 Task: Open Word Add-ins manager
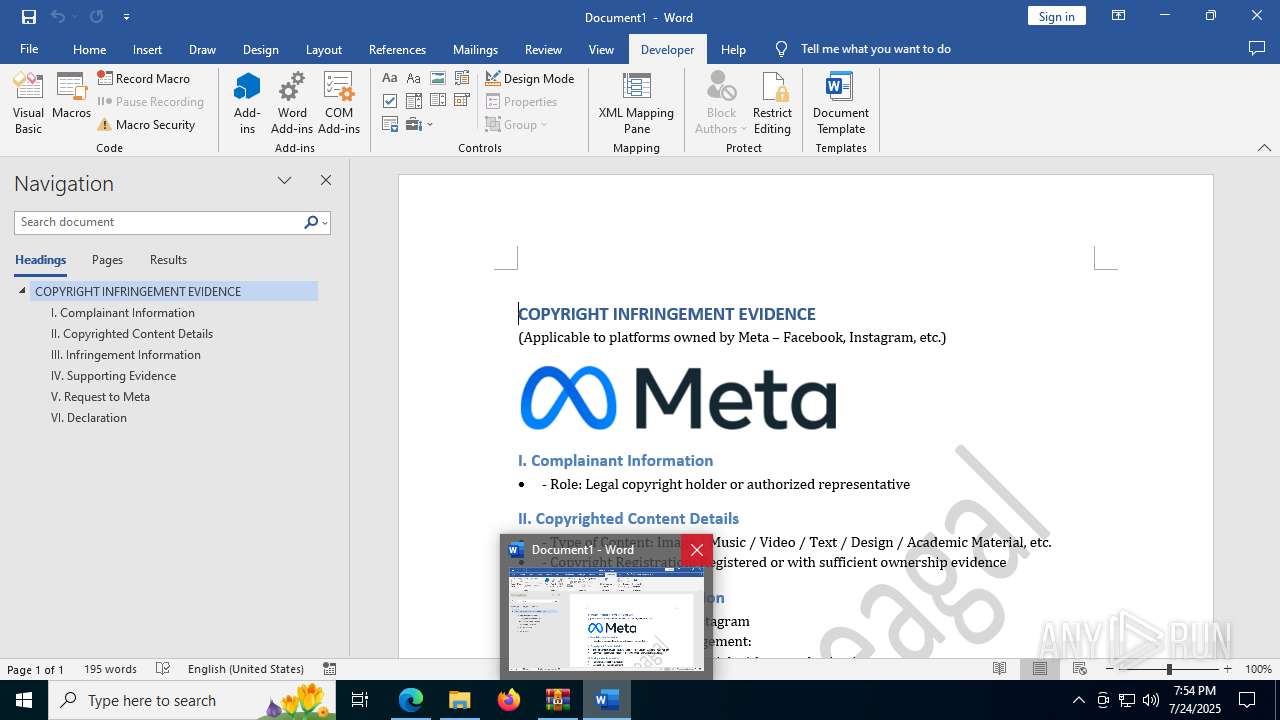click(292, 103)
